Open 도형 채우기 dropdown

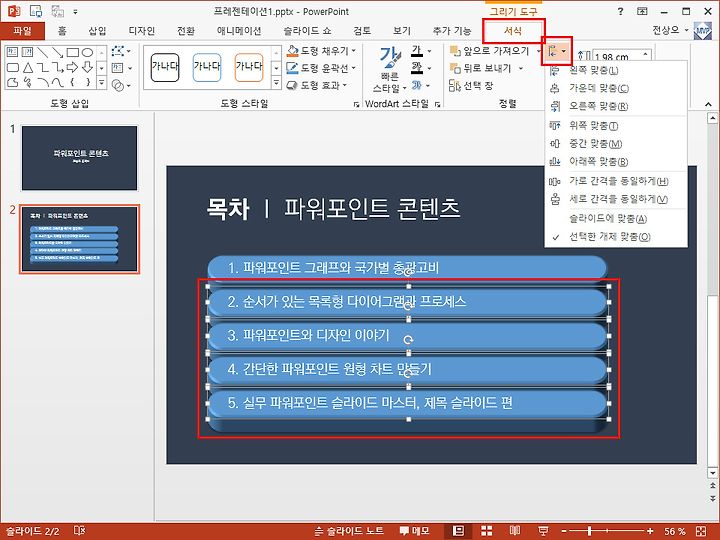click(x=321, y=51)
